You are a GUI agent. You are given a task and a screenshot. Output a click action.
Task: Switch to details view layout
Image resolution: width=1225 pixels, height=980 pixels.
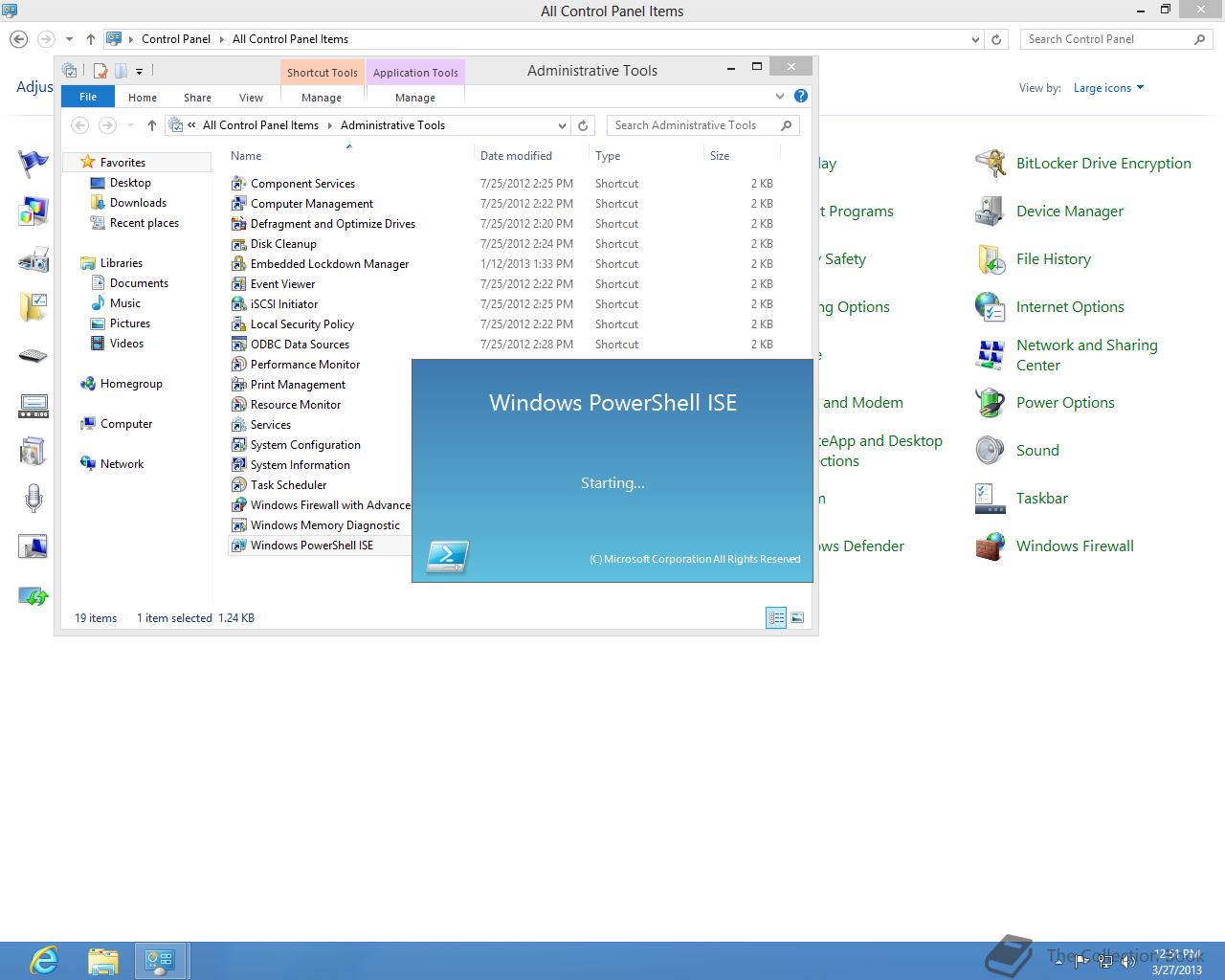tap(776, 617)
